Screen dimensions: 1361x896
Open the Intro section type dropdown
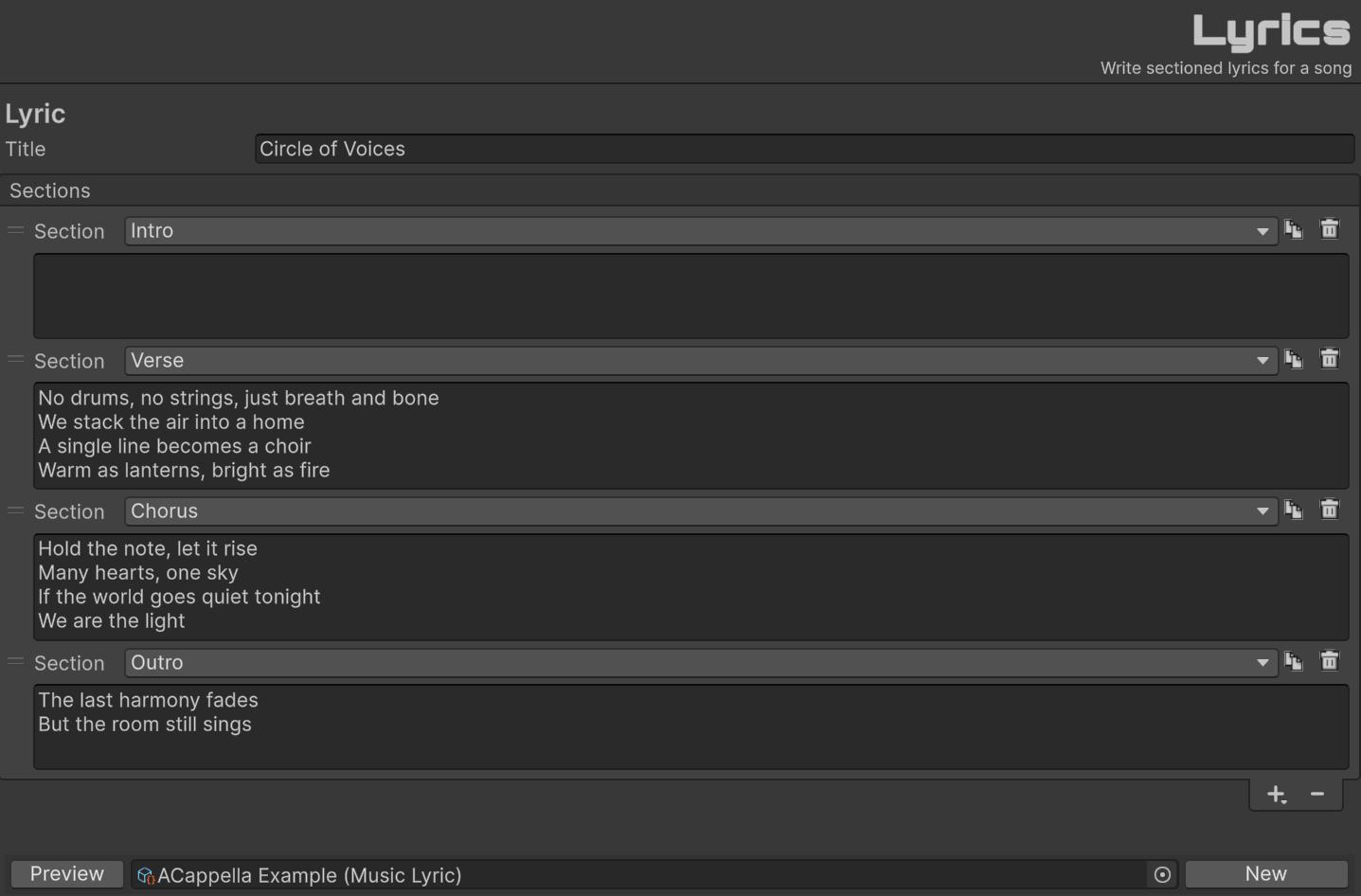coord(701,231)
